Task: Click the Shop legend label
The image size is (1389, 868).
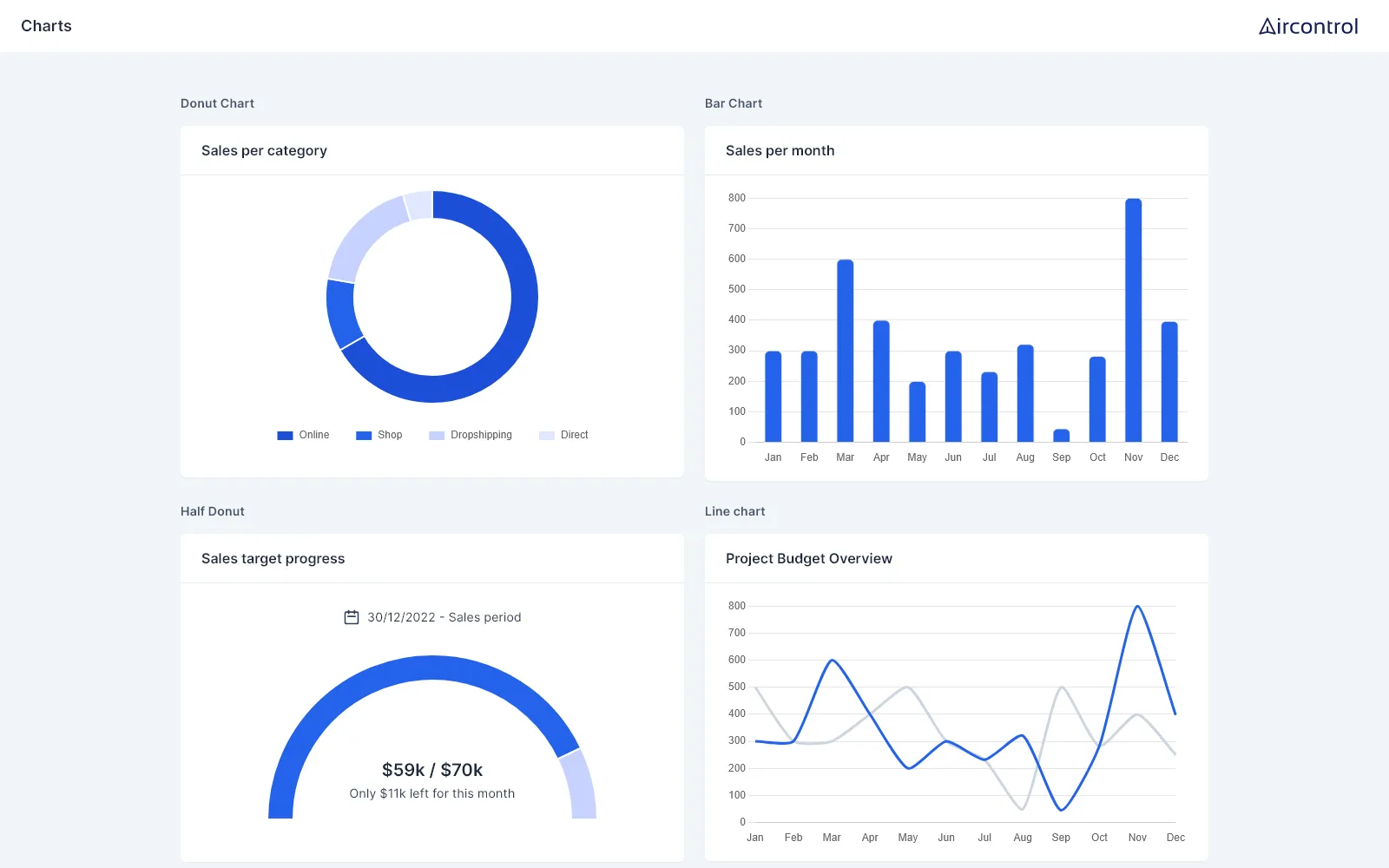Action: (x=390, y=435)
